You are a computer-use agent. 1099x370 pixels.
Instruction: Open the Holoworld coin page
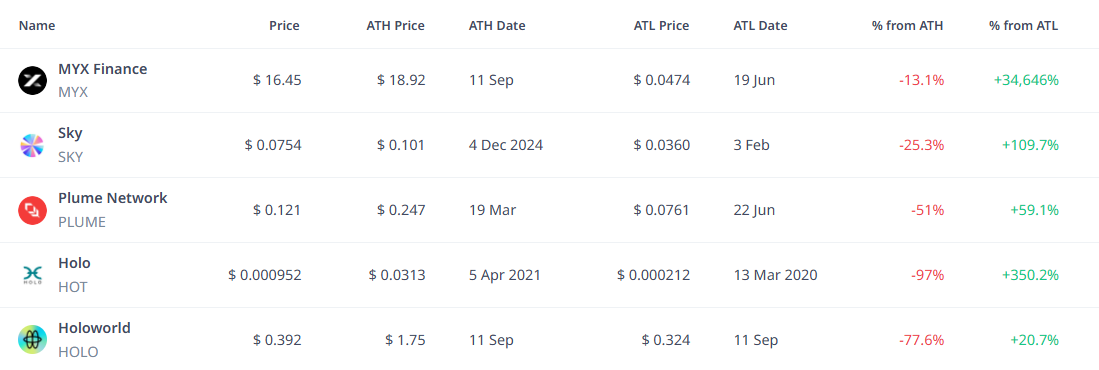(x=94, y=328)
